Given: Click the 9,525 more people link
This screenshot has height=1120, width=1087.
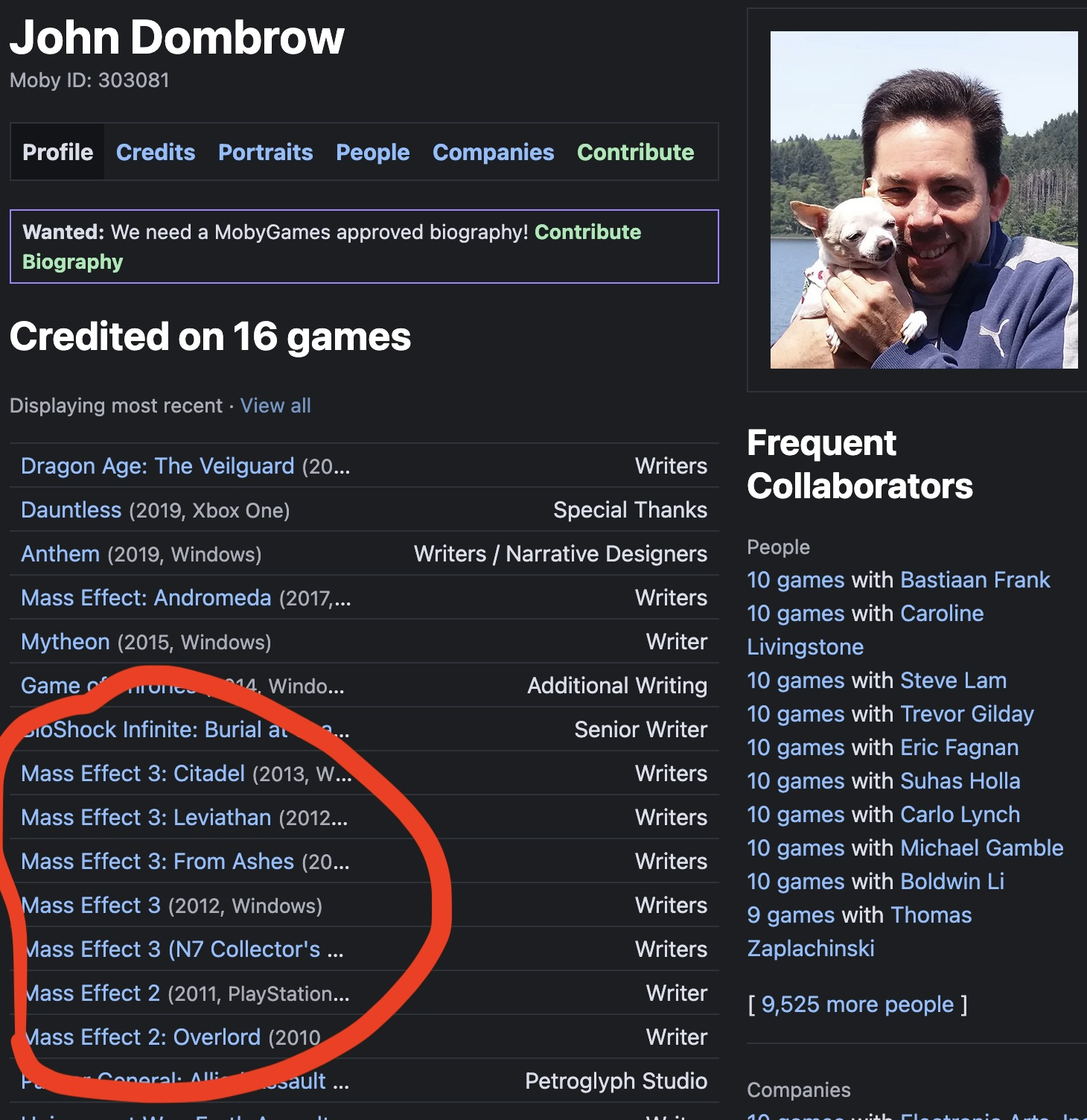Looking at the screenshot, I should click(x=858, y=1005).
